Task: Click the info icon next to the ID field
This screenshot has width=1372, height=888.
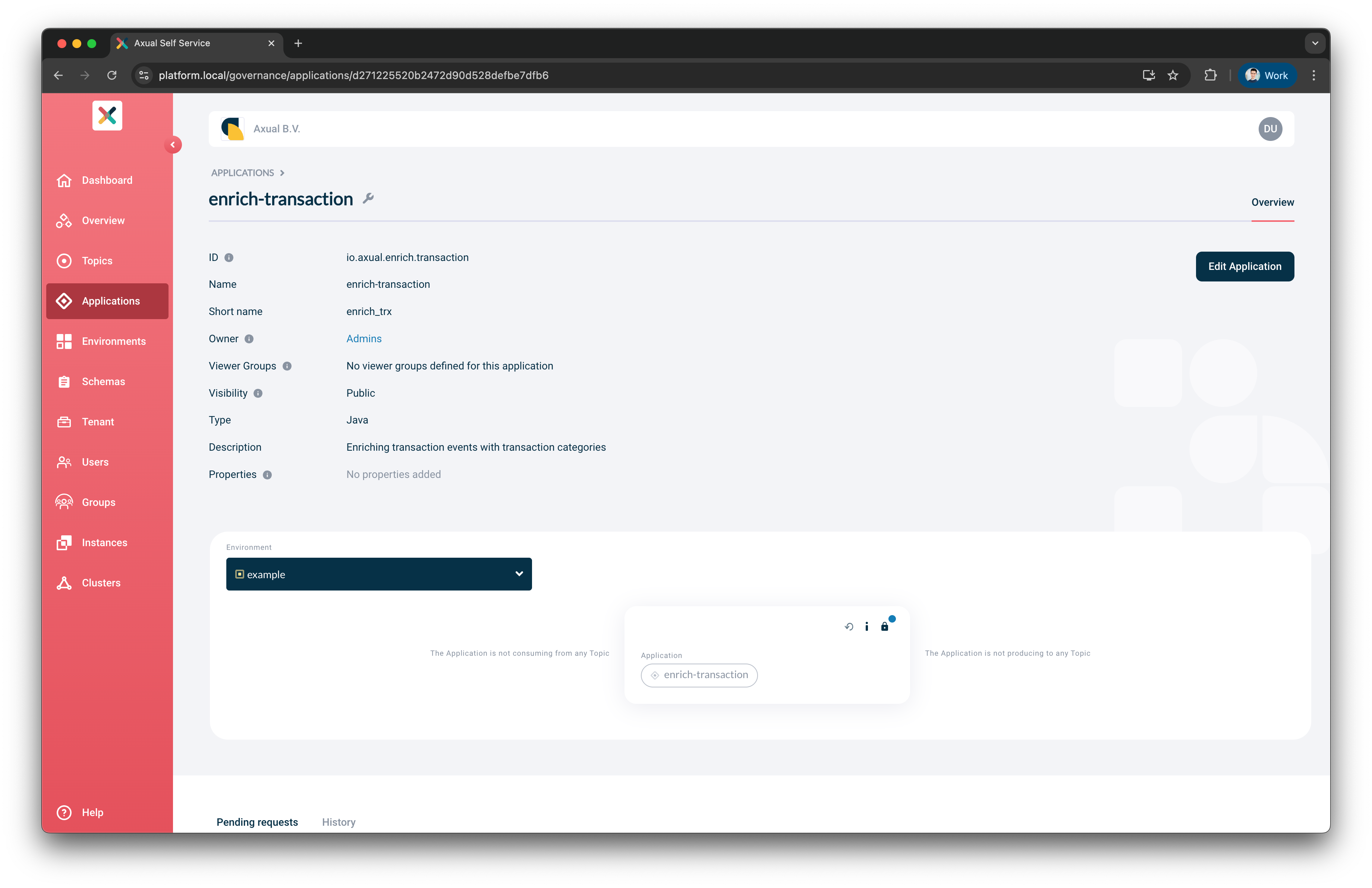Action: (229, 258)
